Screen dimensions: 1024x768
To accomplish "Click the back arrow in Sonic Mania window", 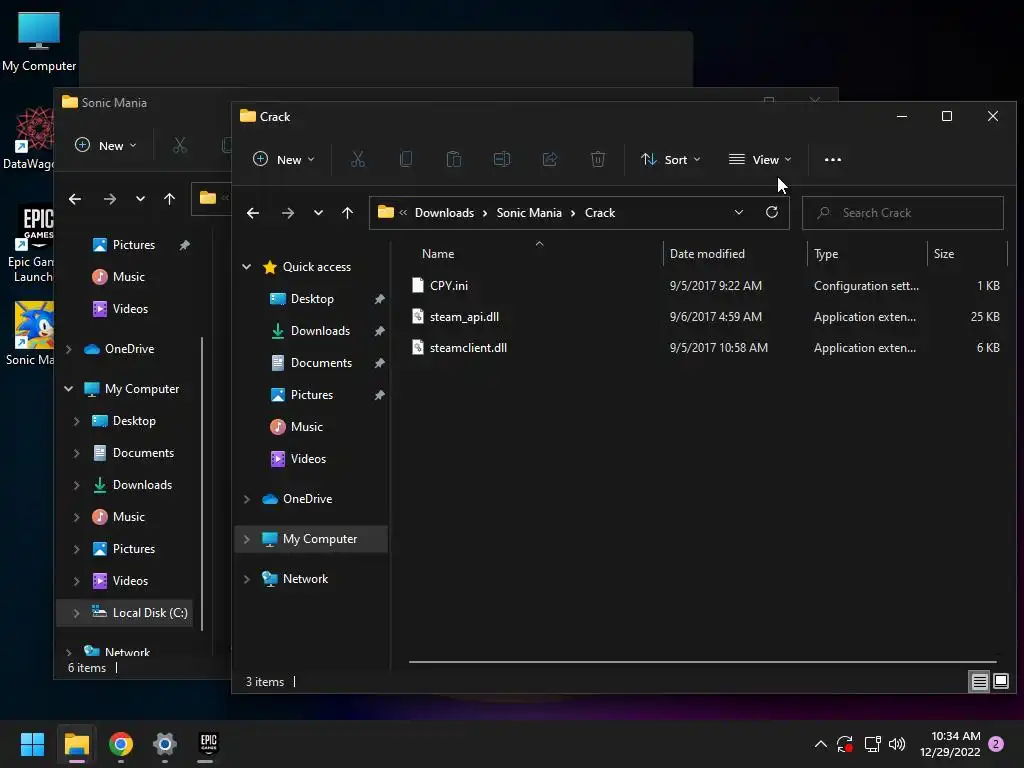I will point(75,199).
